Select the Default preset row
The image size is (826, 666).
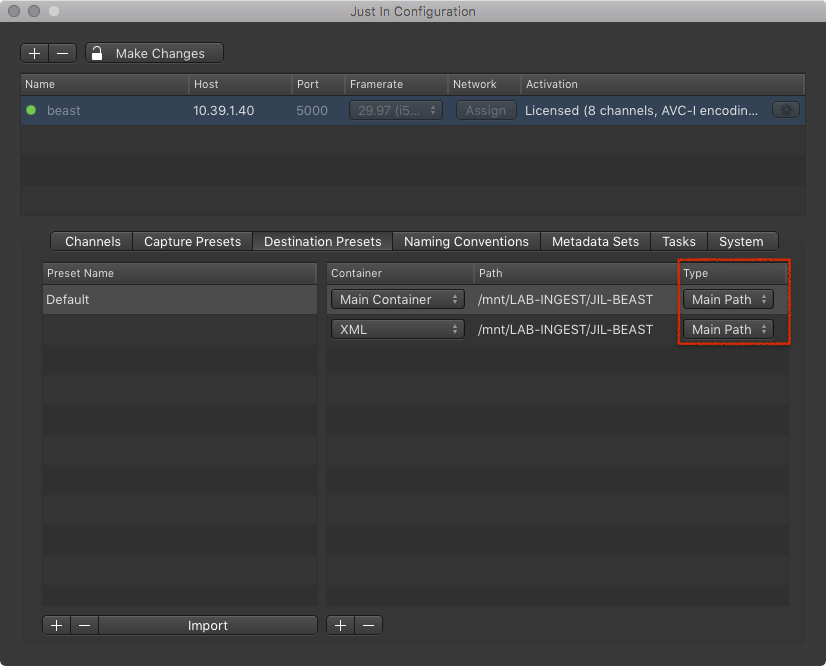180,299
